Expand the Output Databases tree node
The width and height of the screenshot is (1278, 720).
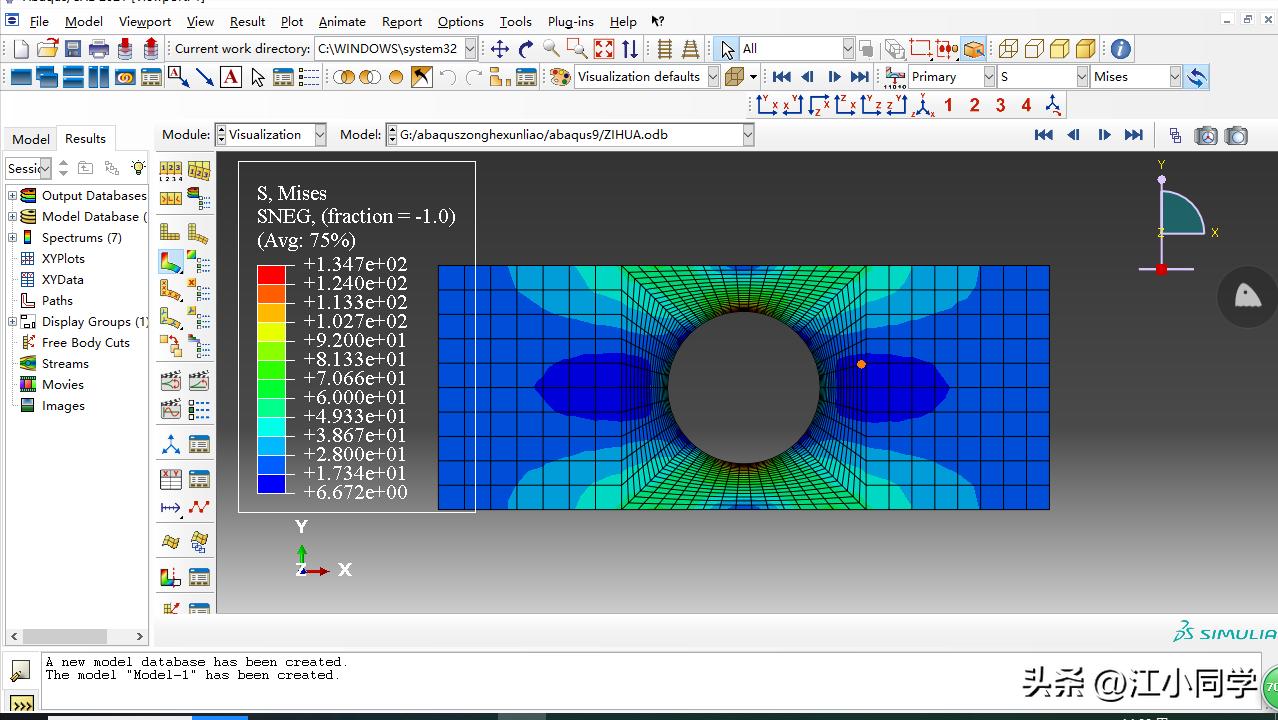pyautogui.click(x=13, y=196)
